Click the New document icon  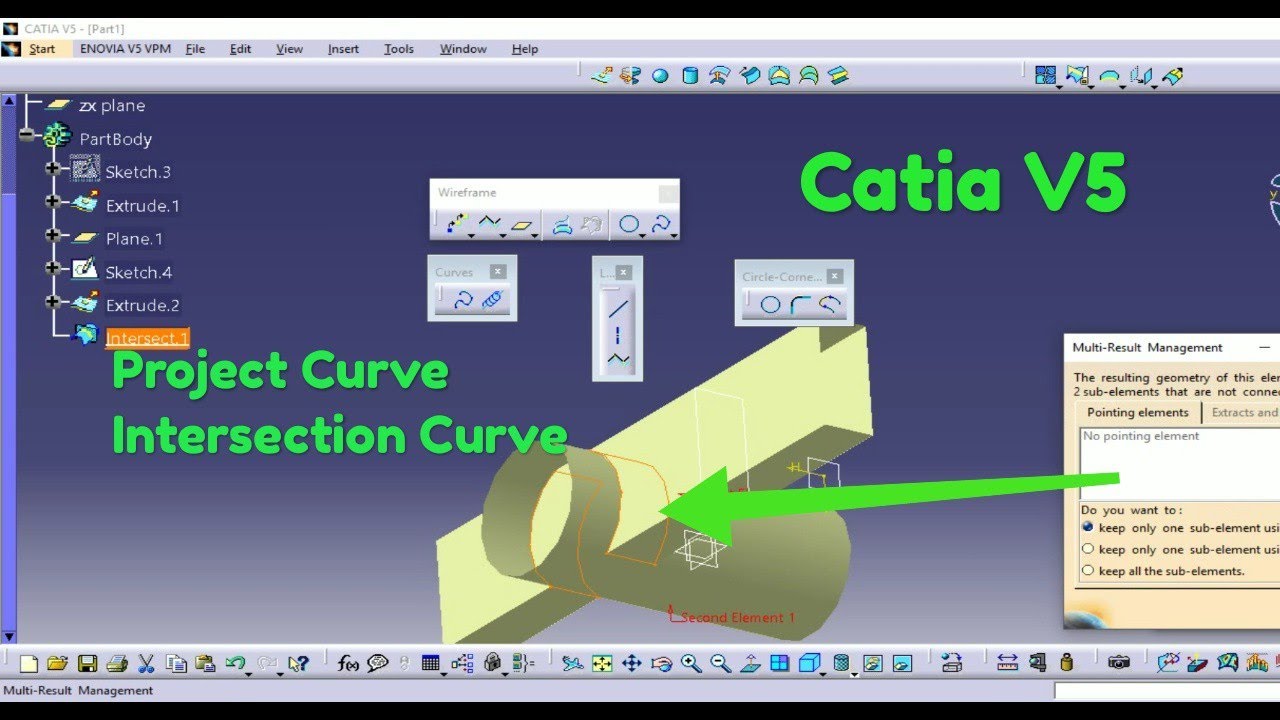(29, 663)
